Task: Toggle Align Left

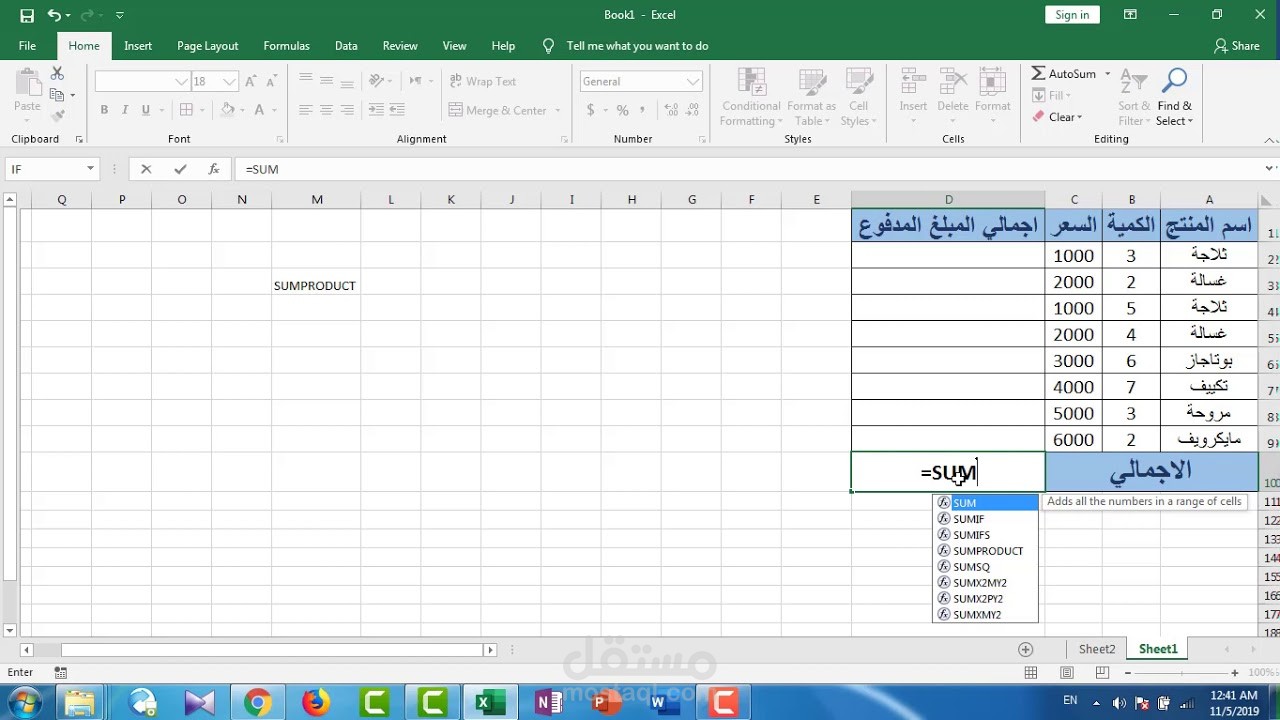Action: pos(306,110)
